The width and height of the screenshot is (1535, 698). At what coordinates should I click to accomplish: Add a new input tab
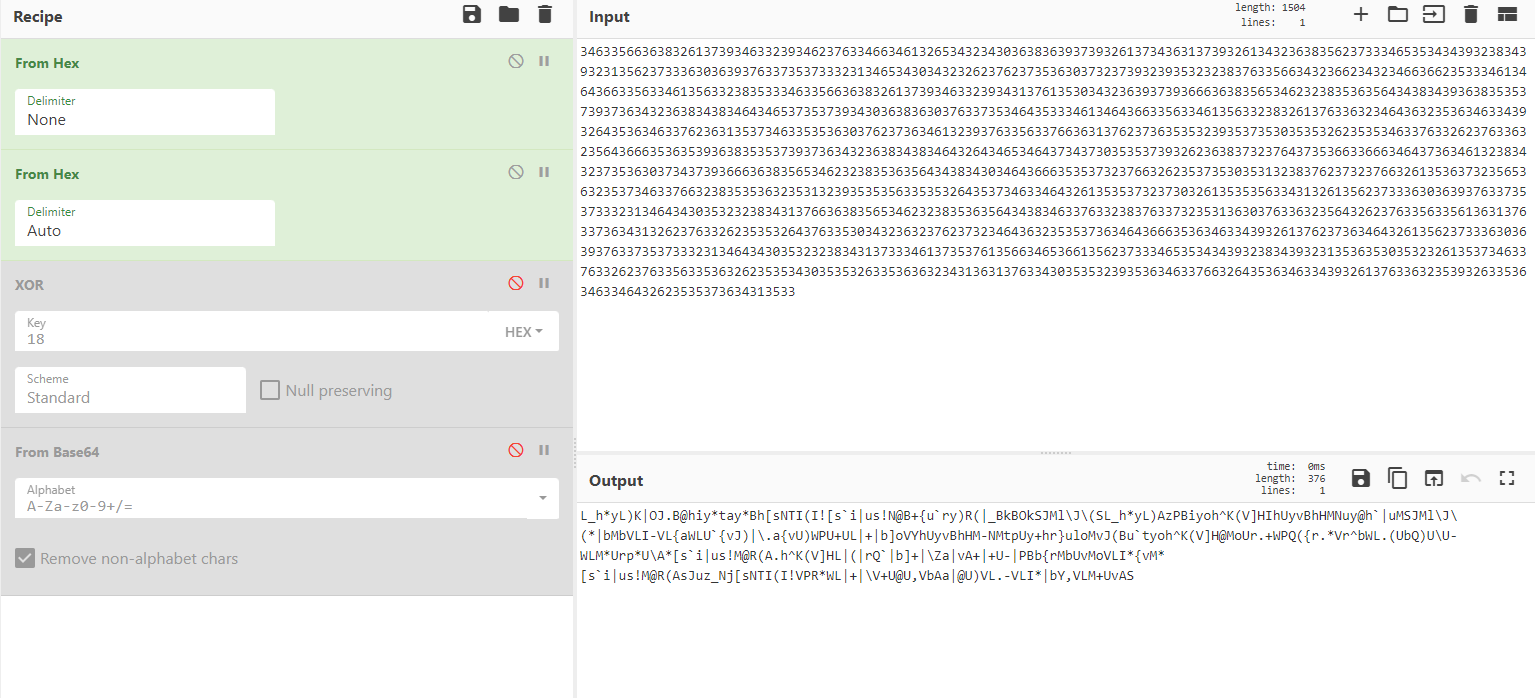coord(1360,14)
